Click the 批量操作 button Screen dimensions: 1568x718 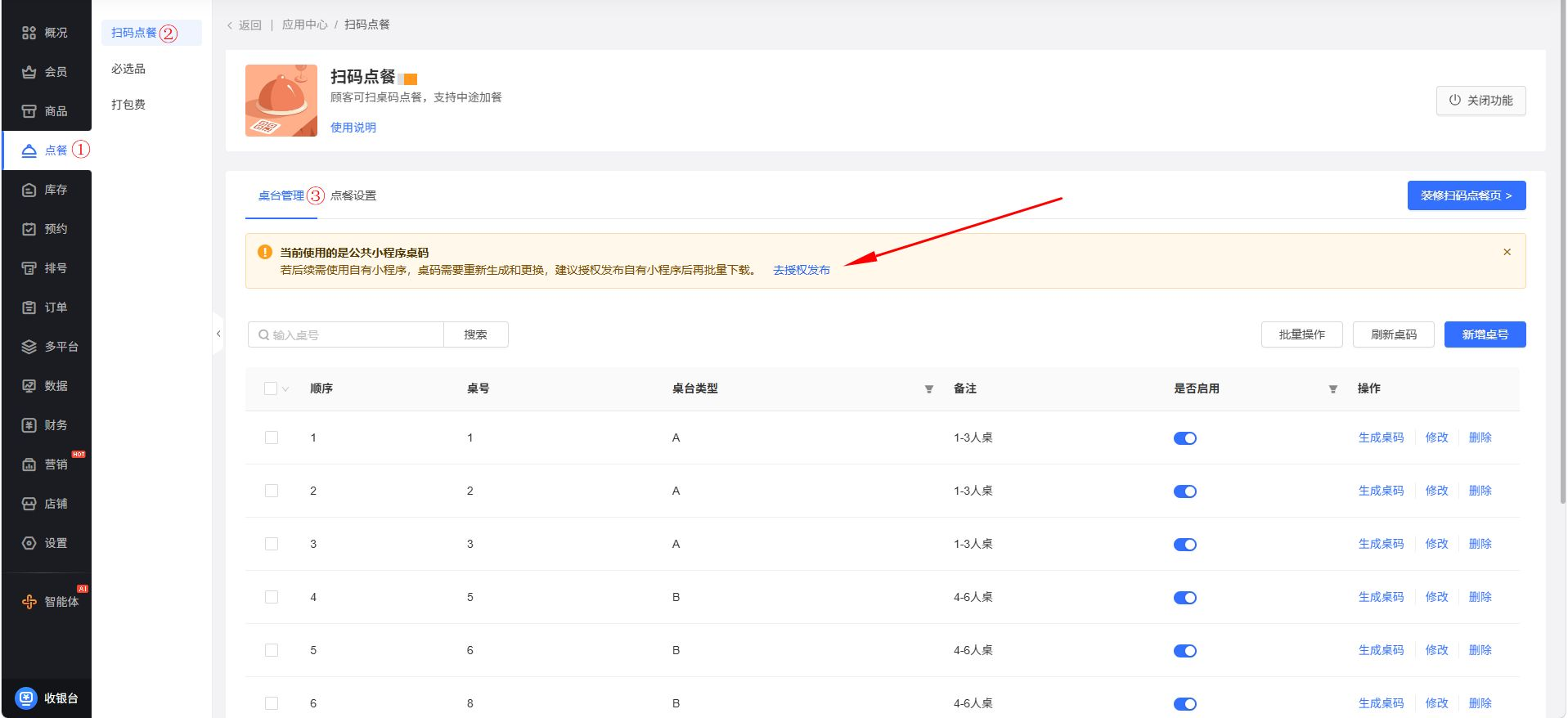click(x=1302, y=334)
